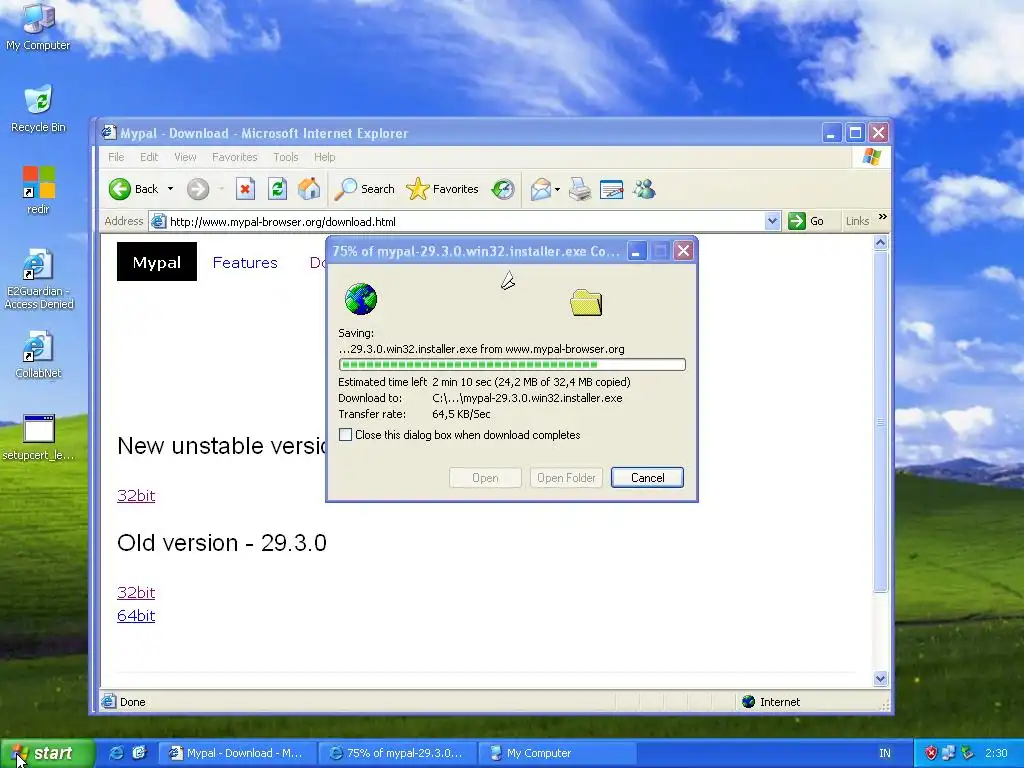The height and width of the screenshot is (768, 1024).
Task: Open the File menu
Action: (116, 157)
